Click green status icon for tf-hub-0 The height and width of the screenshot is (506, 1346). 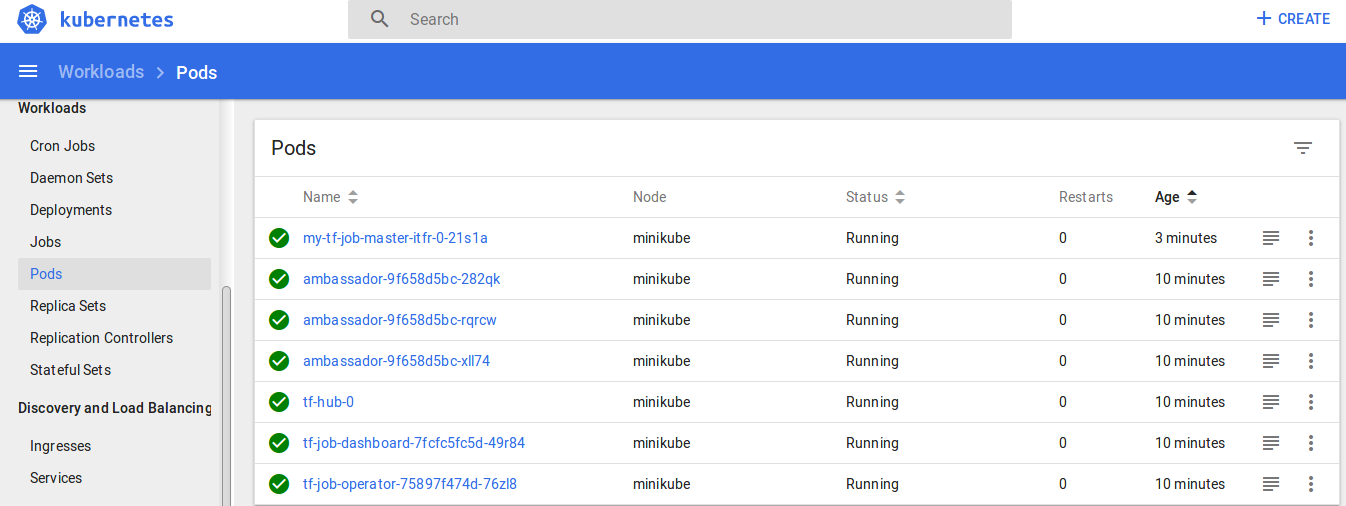click(x=279, y=402)
